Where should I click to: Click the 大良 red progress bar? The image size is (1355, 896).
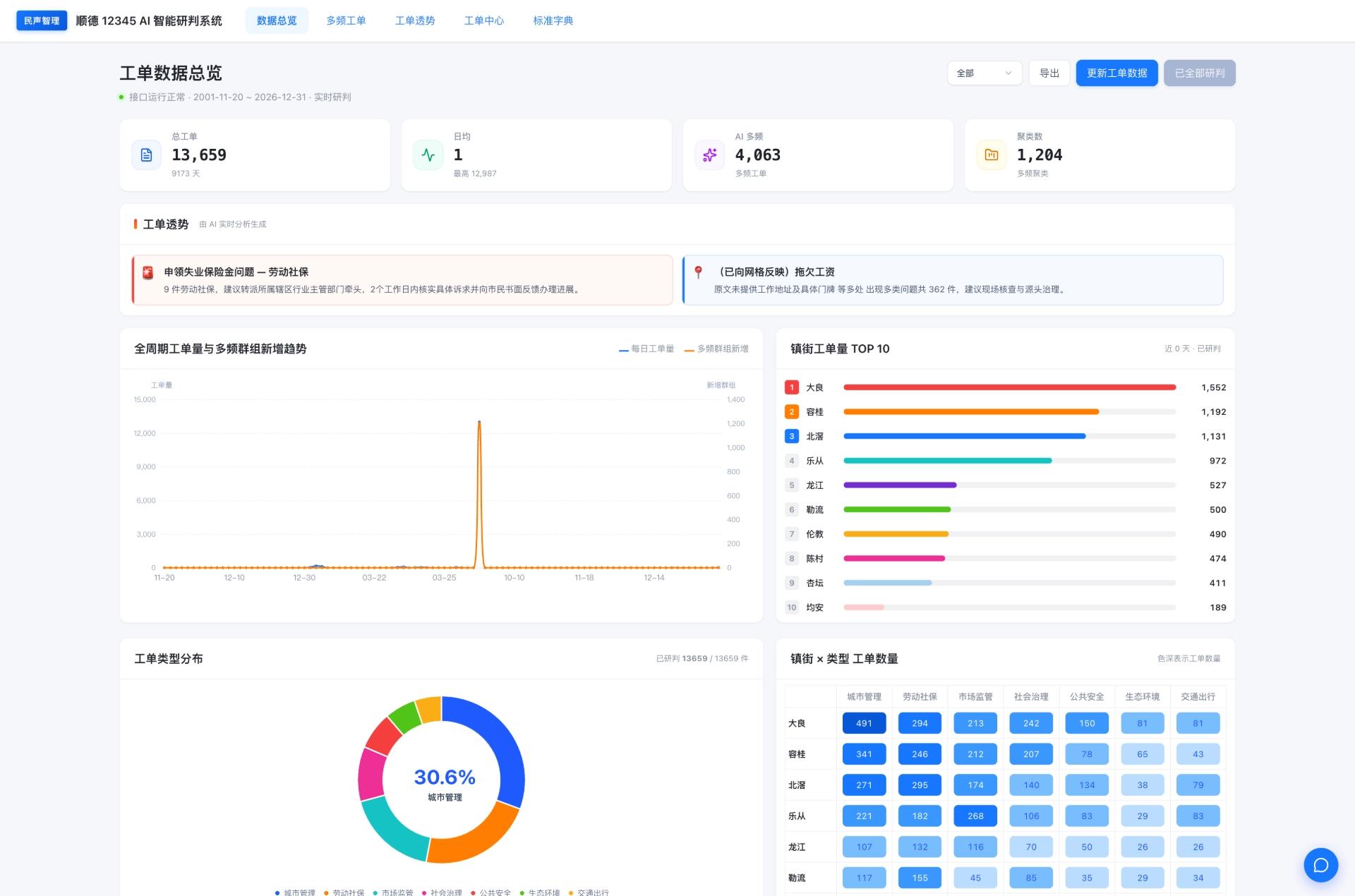point(1010,387)
